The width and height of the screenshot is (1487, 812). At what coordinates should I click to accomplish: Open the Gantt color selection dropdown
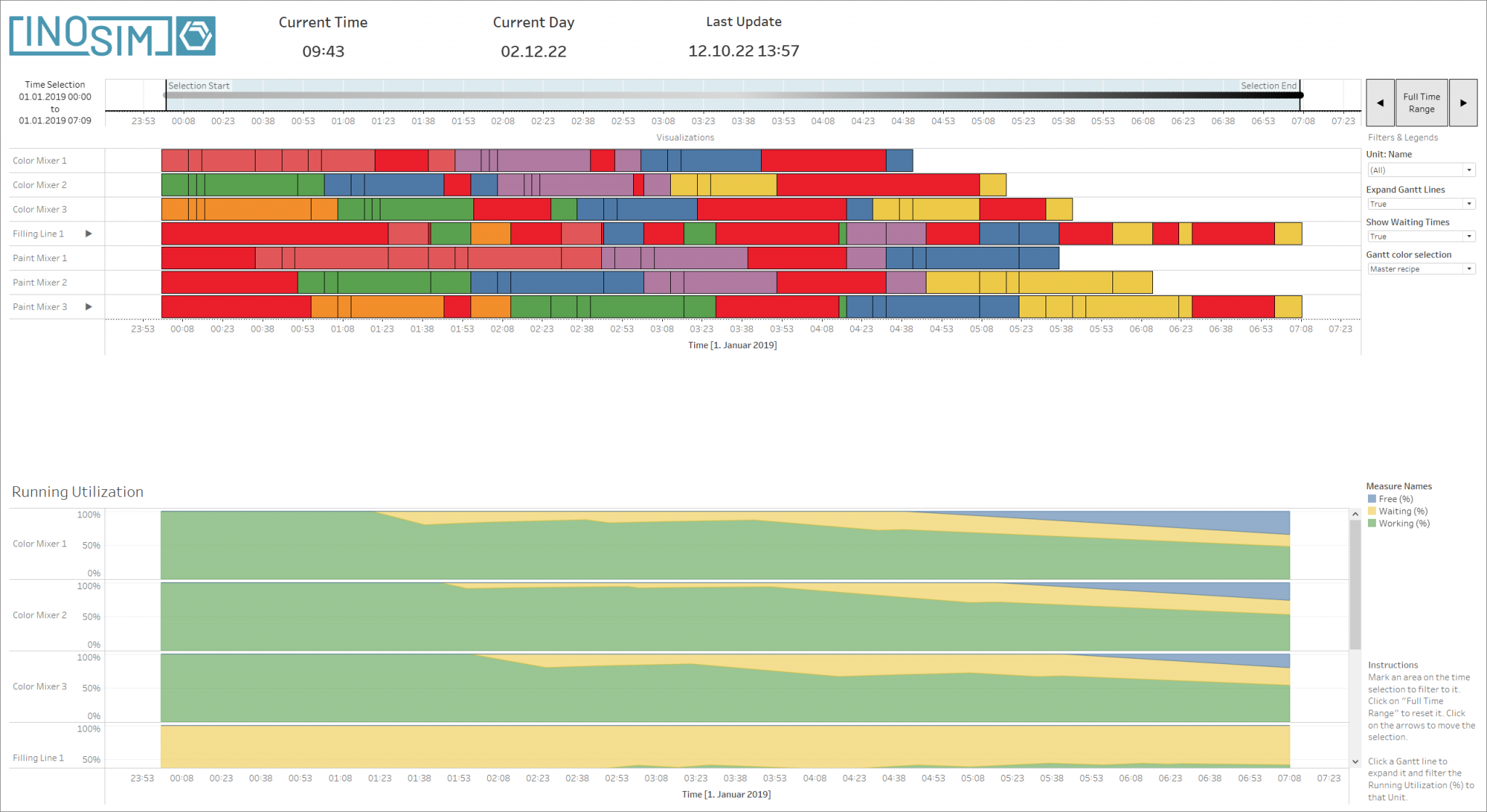tap(1470, 268)
